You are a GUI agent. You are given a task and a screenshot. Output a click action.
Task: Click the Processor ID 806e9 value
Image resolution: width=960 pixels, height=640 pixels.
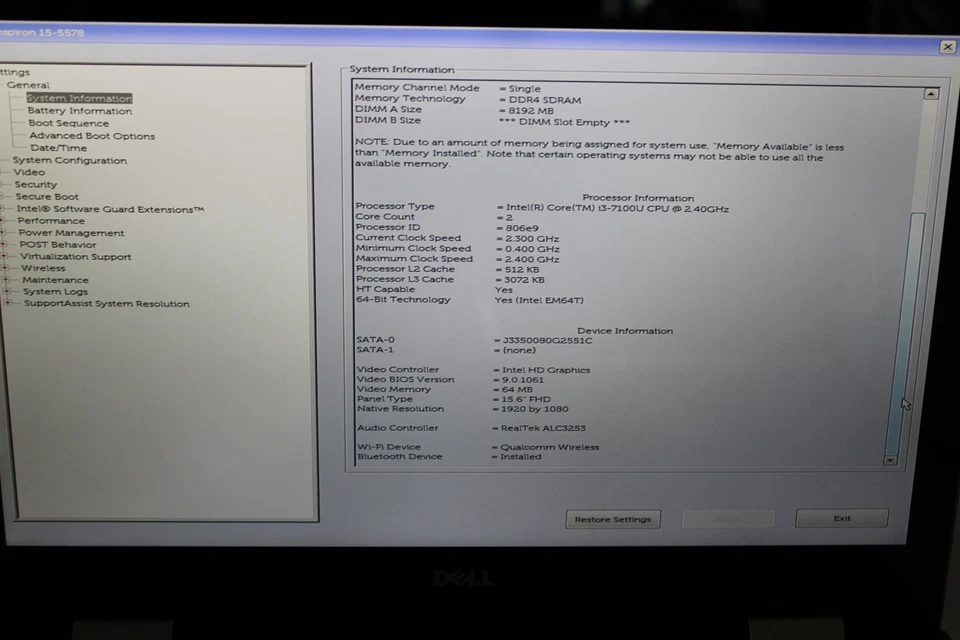point(522,228)
